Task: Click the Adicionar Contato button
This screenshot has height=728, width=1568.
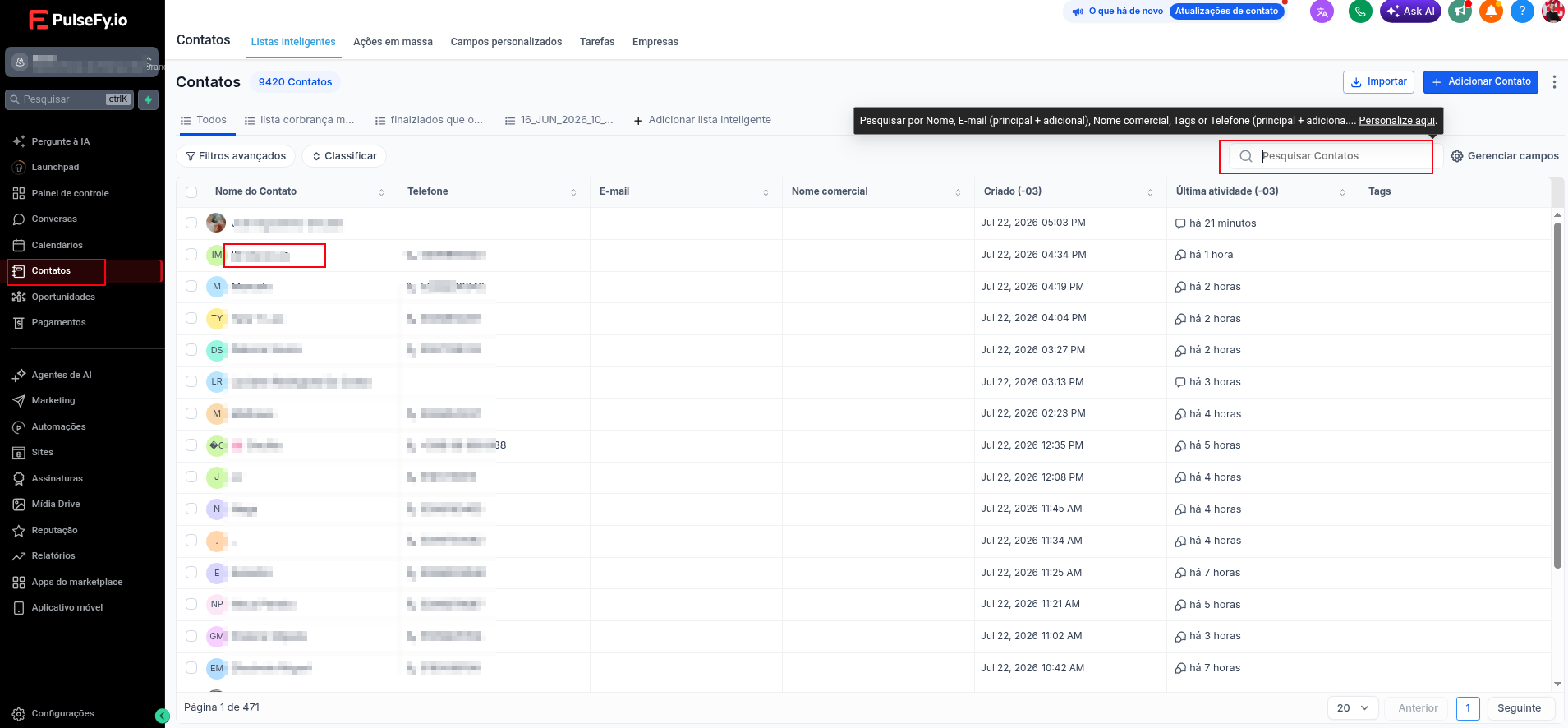Action: click(x=1481, y=82)
